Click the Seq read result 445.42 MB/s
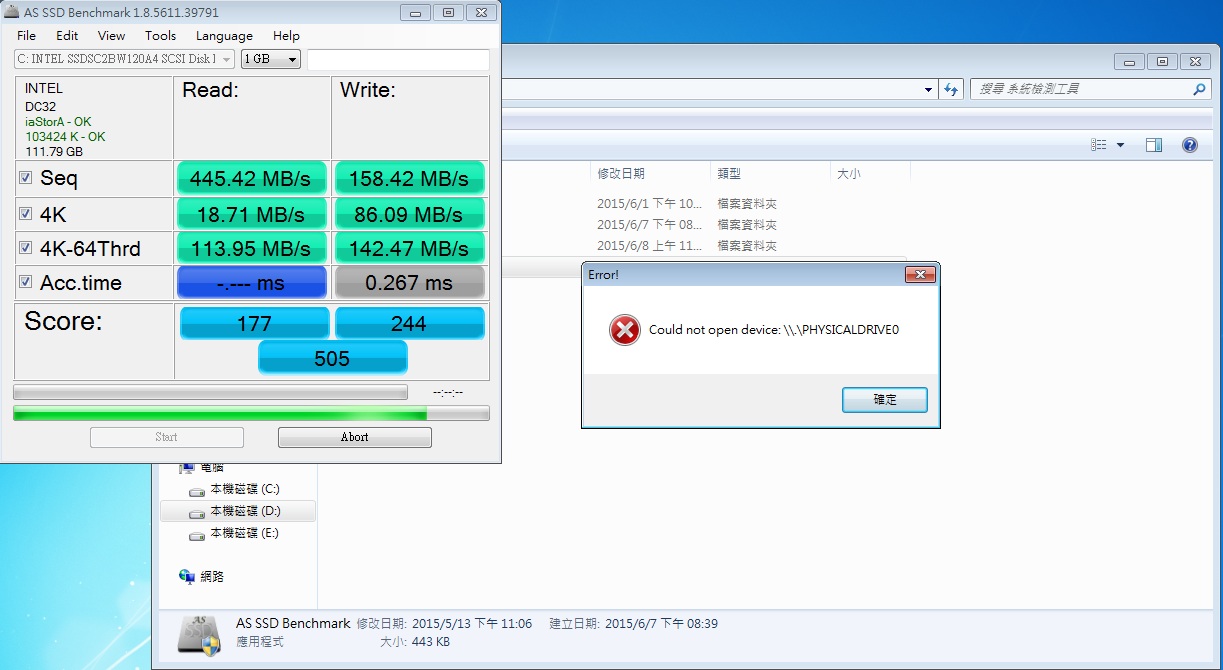 tap(252, 179)
